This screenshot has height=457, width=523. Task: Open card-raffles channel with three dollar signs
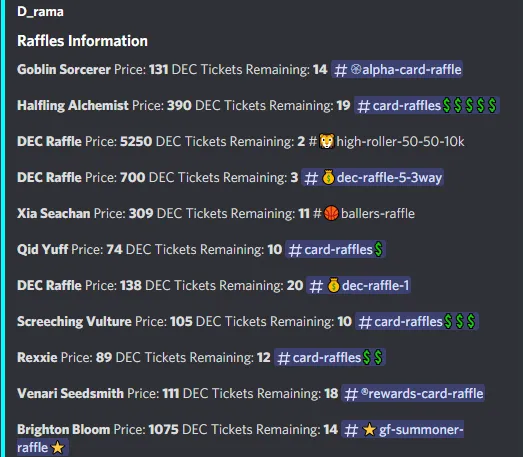click(417, 322)
